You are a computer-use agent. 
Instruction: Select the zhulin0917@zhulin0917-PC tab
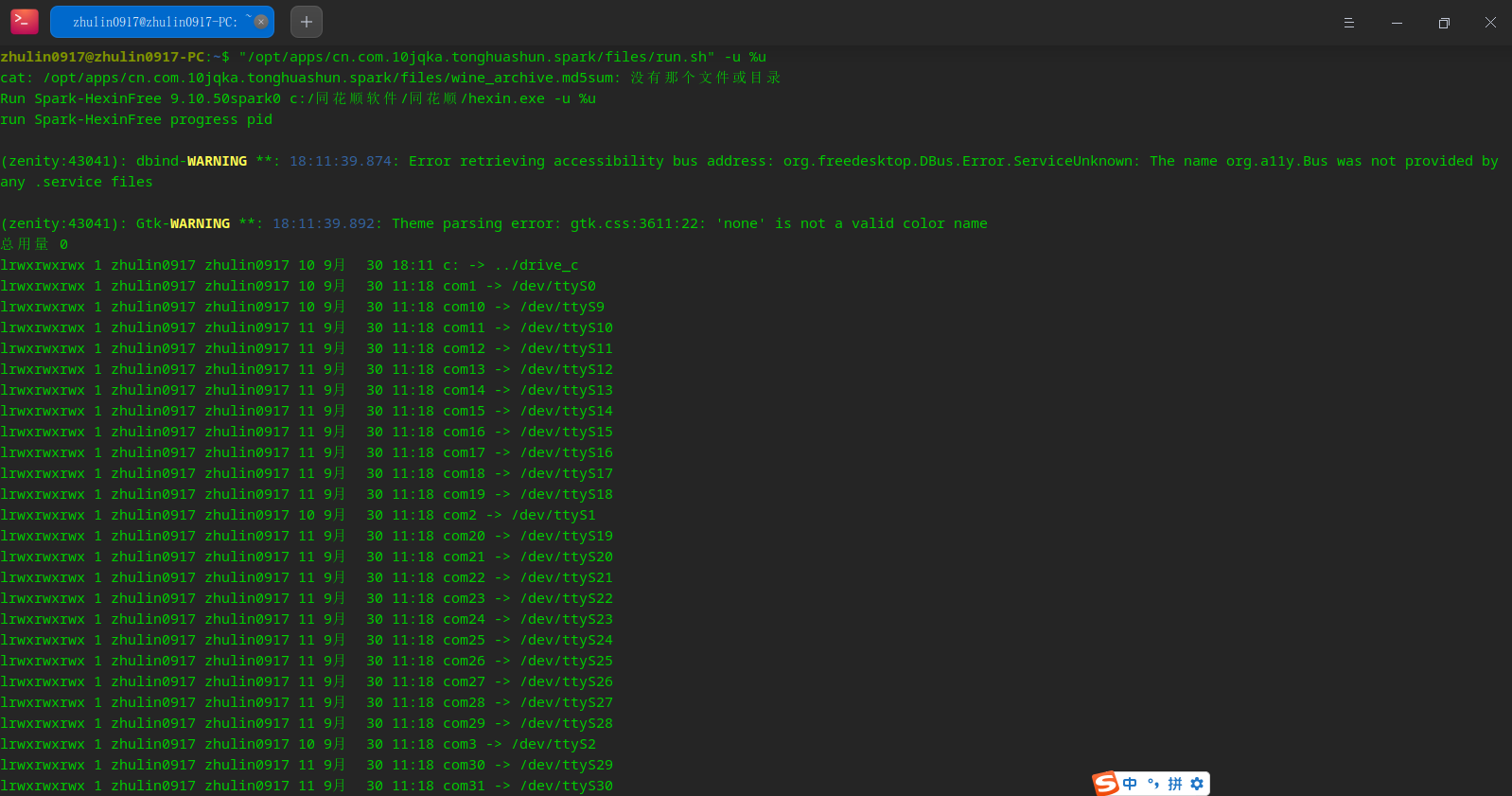pos(162,22)
